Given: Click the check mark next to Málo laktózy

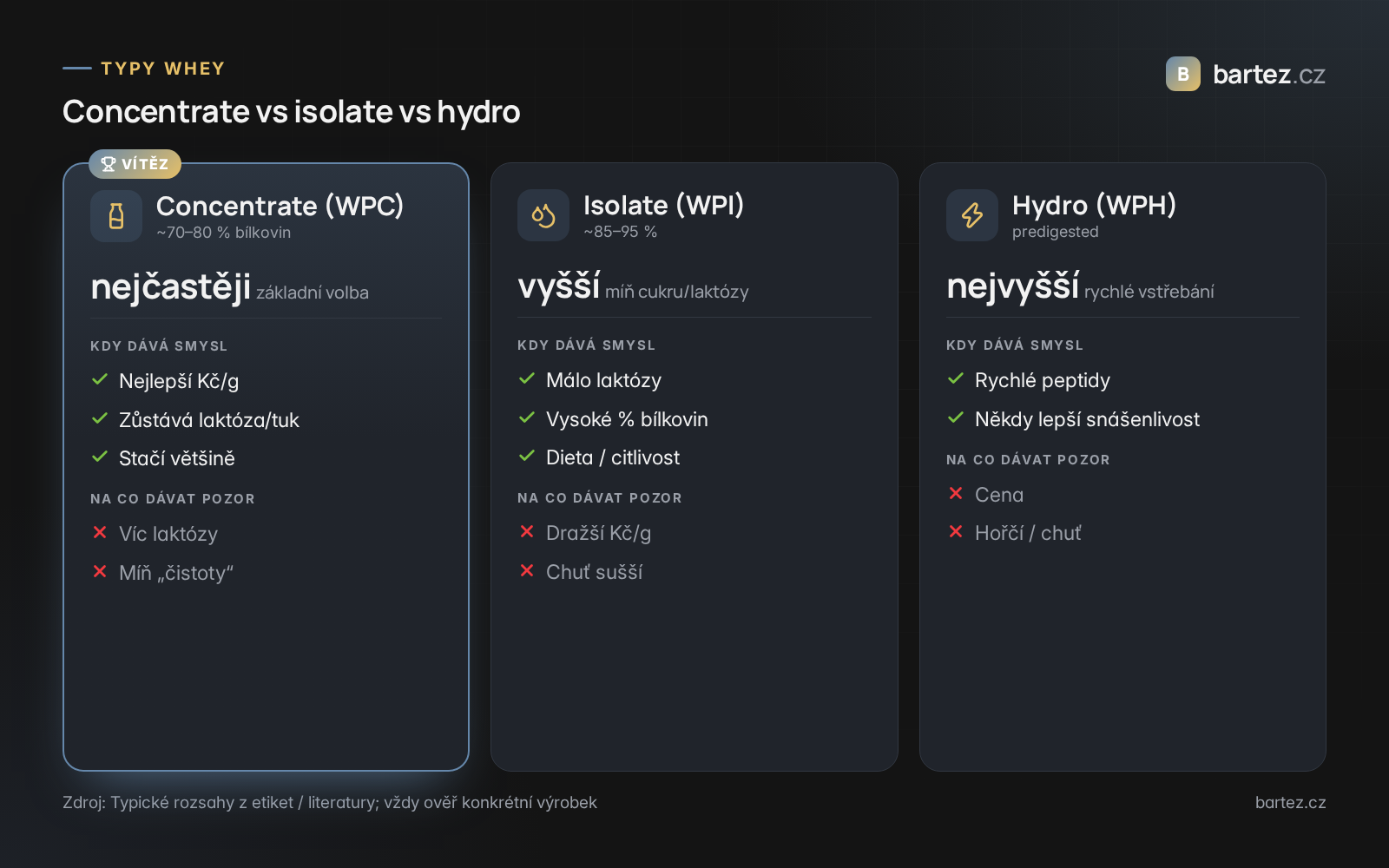Looking at the screenshot, I should pyautogui.click(x=527, y=379).
